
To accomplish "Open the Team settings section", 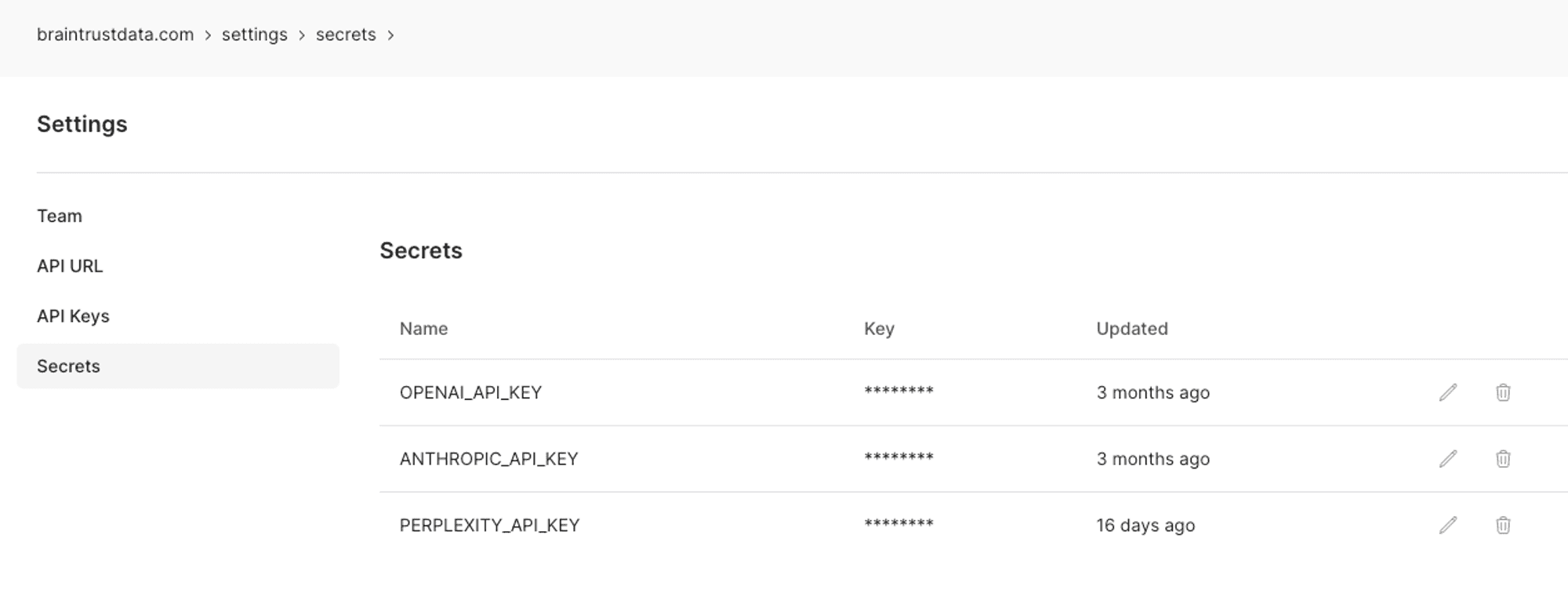I will click(60, 216).
